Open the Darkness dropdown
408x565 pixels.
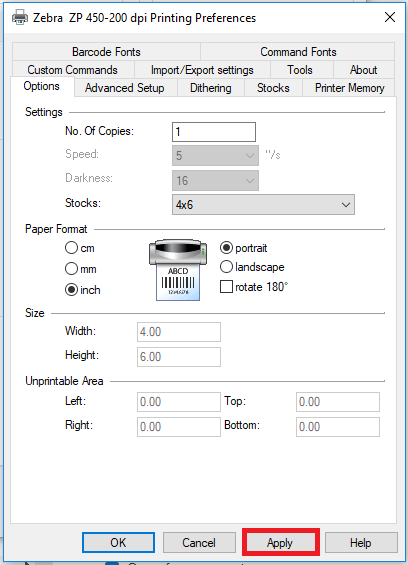point(215,180)
